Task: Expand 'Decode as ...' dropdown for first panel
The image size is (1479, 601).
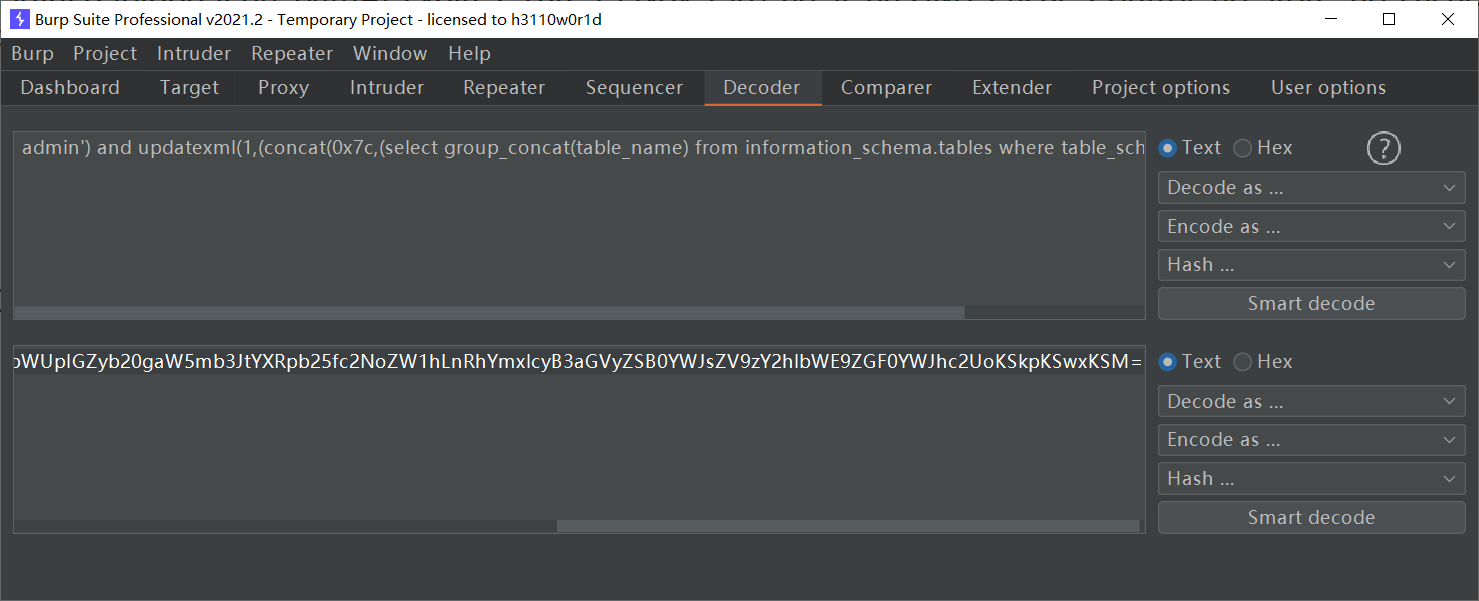Action: [1311, 188]
